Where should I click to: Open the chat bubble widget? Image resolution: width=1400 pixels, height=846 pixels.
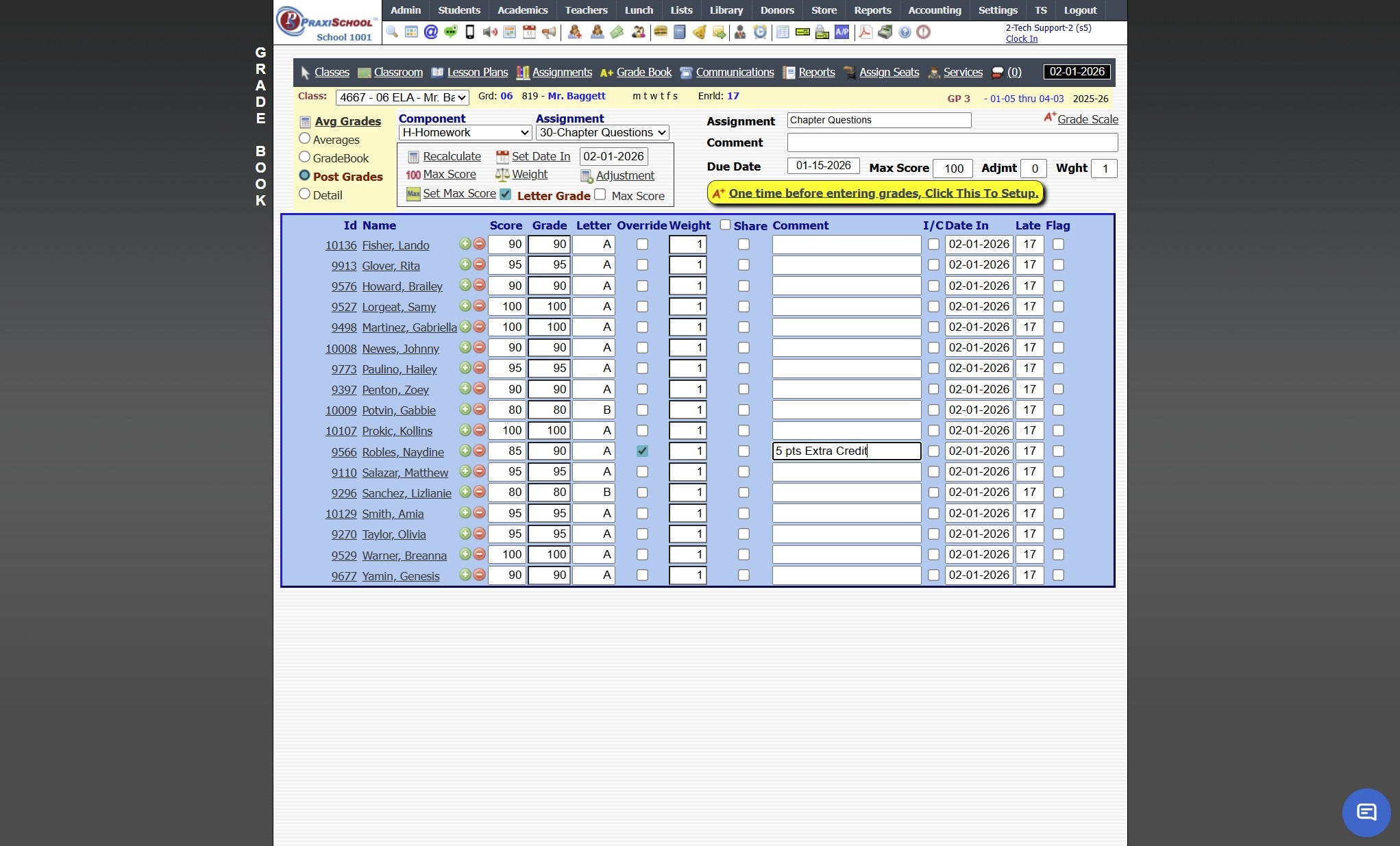tap(1366, 812)
